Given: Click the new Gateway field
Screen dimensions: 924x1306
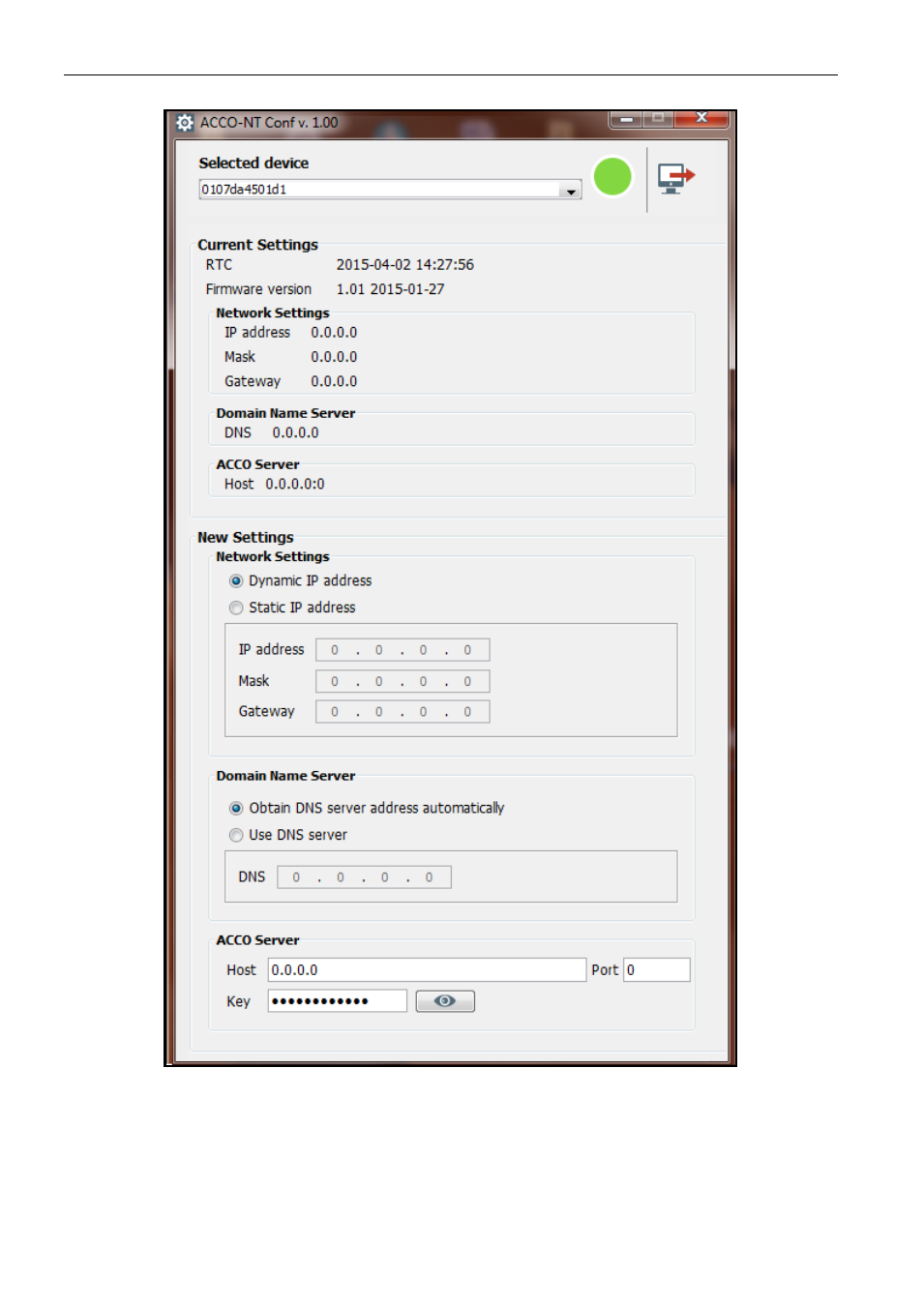Looking at the screenshot, I should tap(402, 712).
